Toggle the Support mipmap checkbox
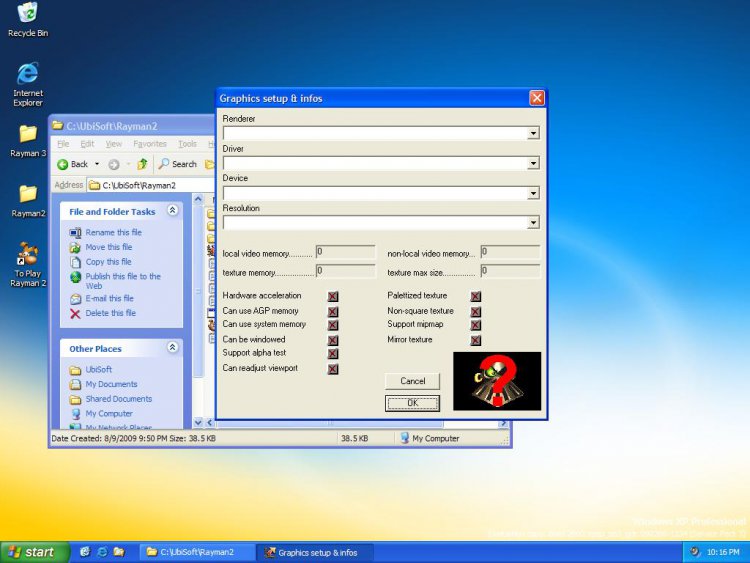750x563 pixels. [476, 326]
